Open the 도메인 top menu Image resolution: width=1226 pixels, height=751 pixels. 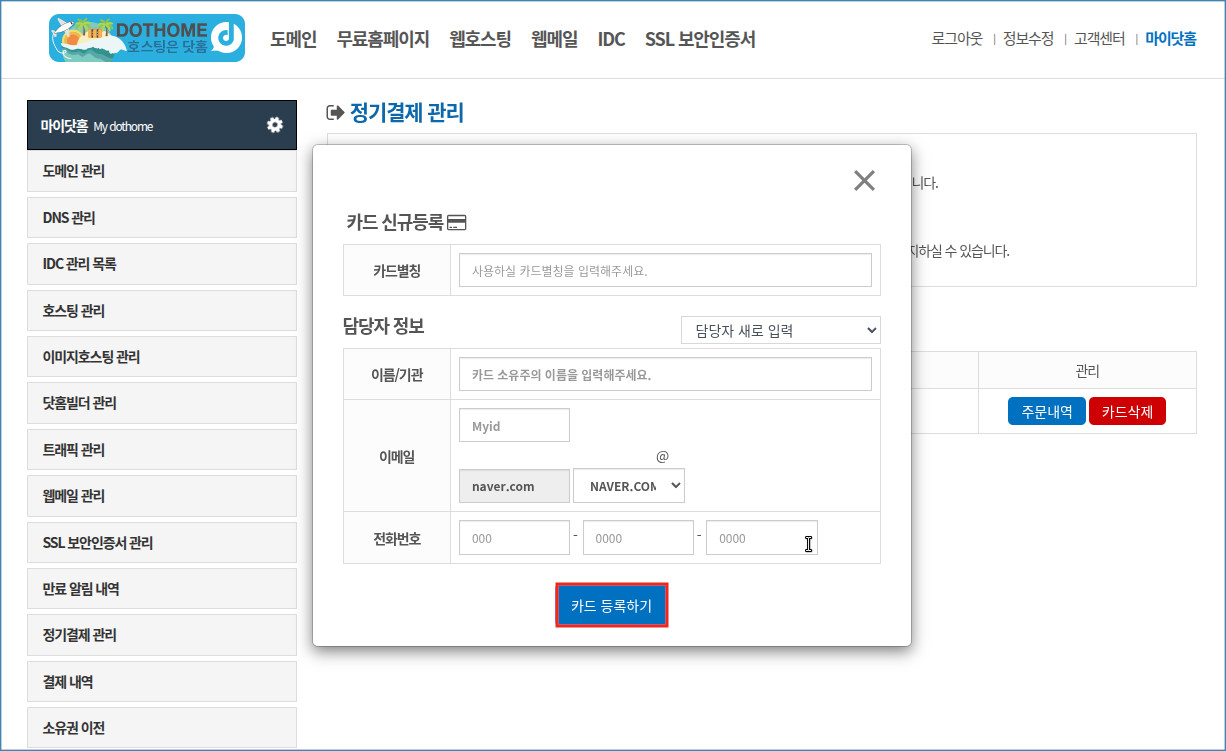coord(293,39)
